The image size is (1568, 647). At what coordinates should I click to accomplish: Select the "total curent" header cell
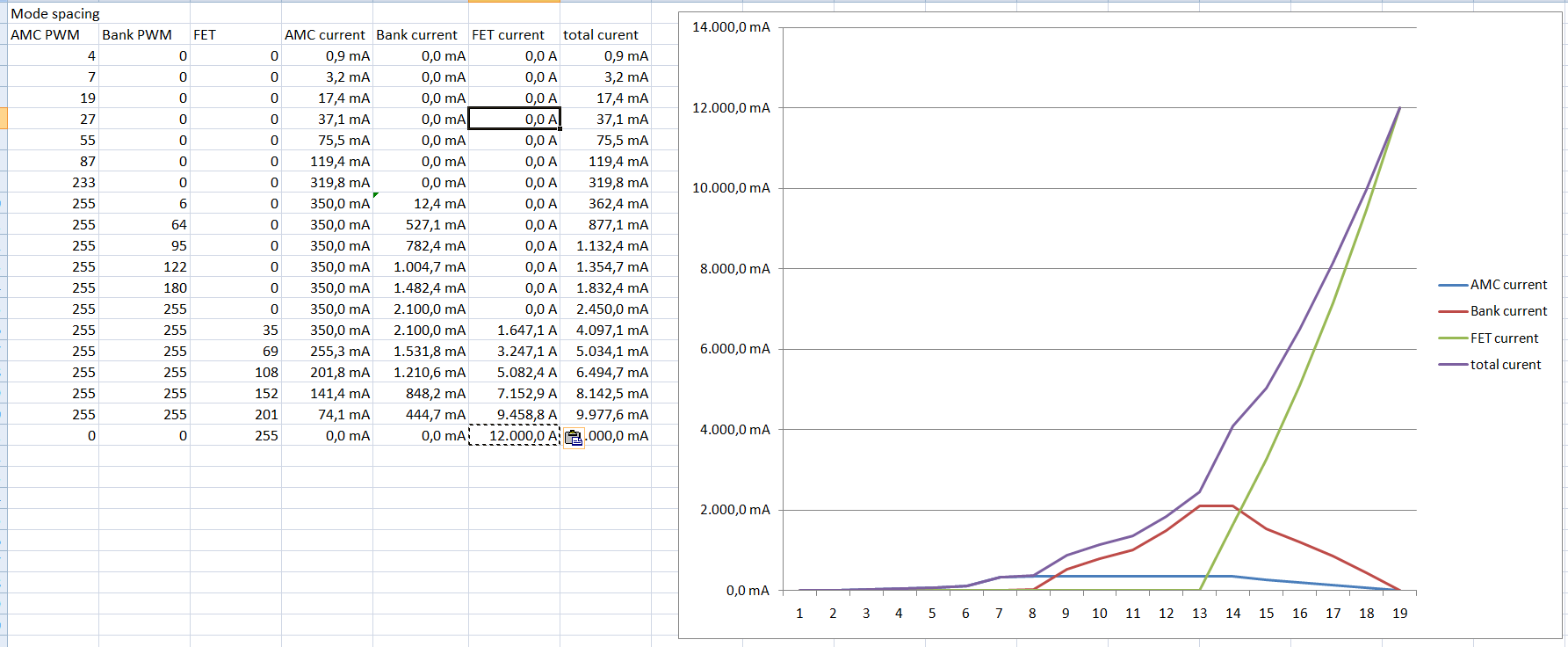pos(601,35)
